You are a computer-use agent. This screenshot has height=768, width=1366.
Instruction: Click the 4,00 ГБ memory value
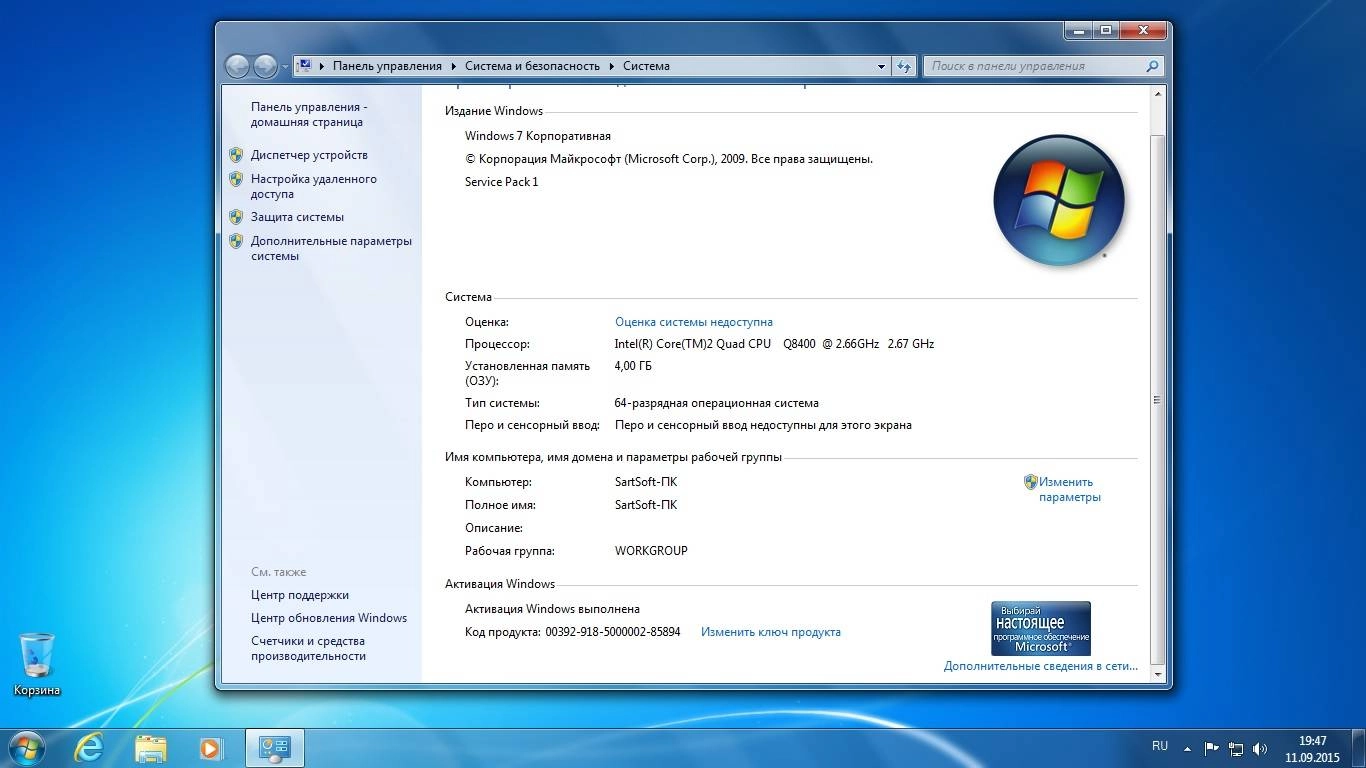pos(633,366)
